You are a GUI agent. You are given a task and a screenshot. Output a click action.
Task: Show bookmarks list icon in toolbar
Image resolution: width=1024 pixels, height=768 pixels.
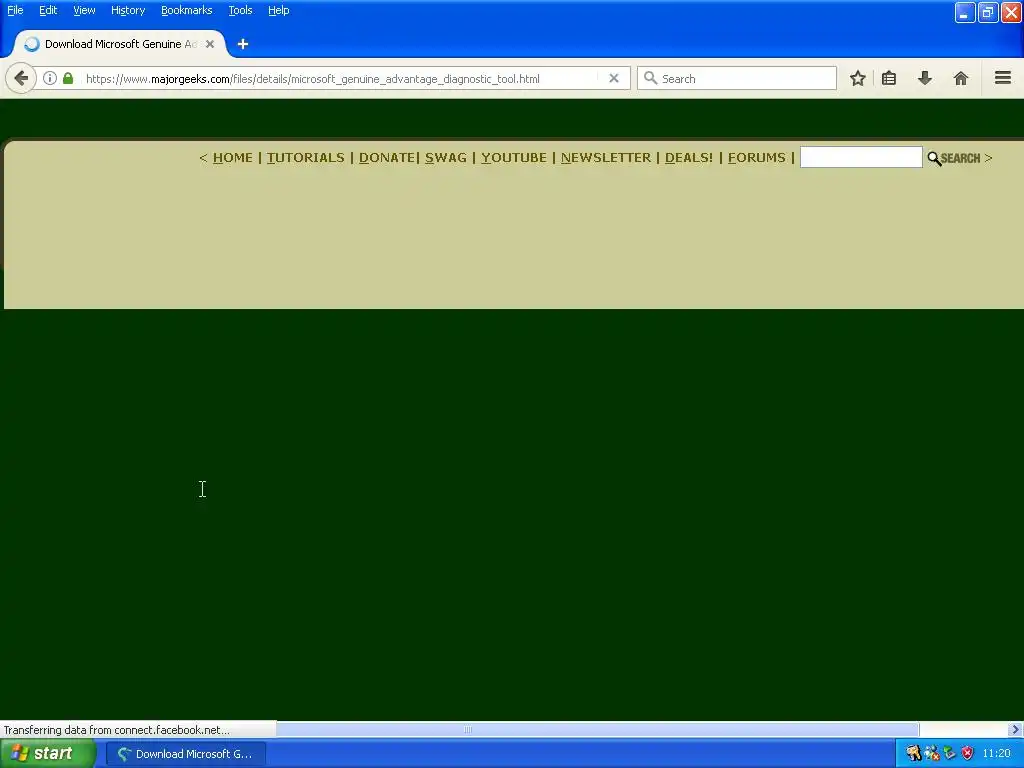pyautogui.click(x=889, y=78)
